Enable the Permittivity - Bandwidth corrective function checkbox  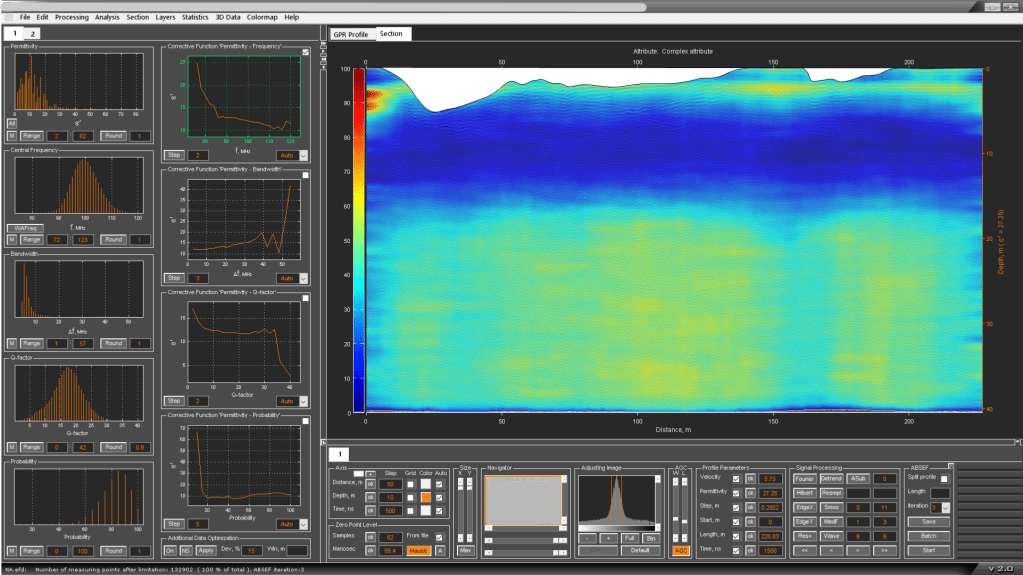306,175
